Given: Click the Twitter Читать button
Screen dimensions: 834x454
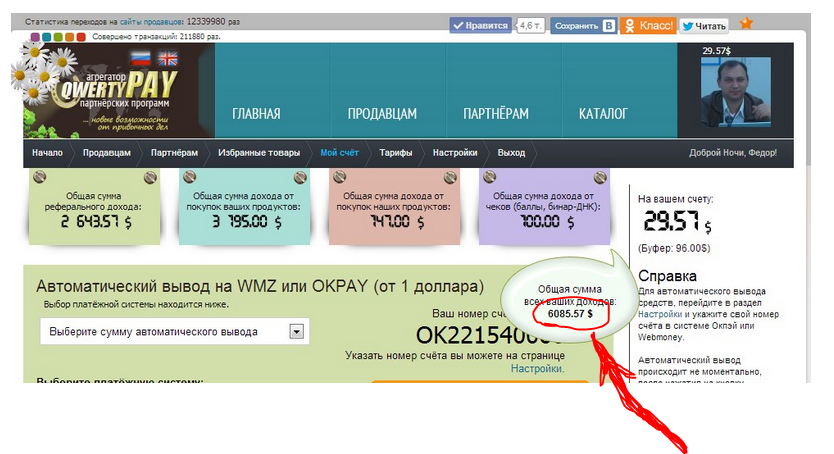Looking at the screenshot, I should coord(704,26).
